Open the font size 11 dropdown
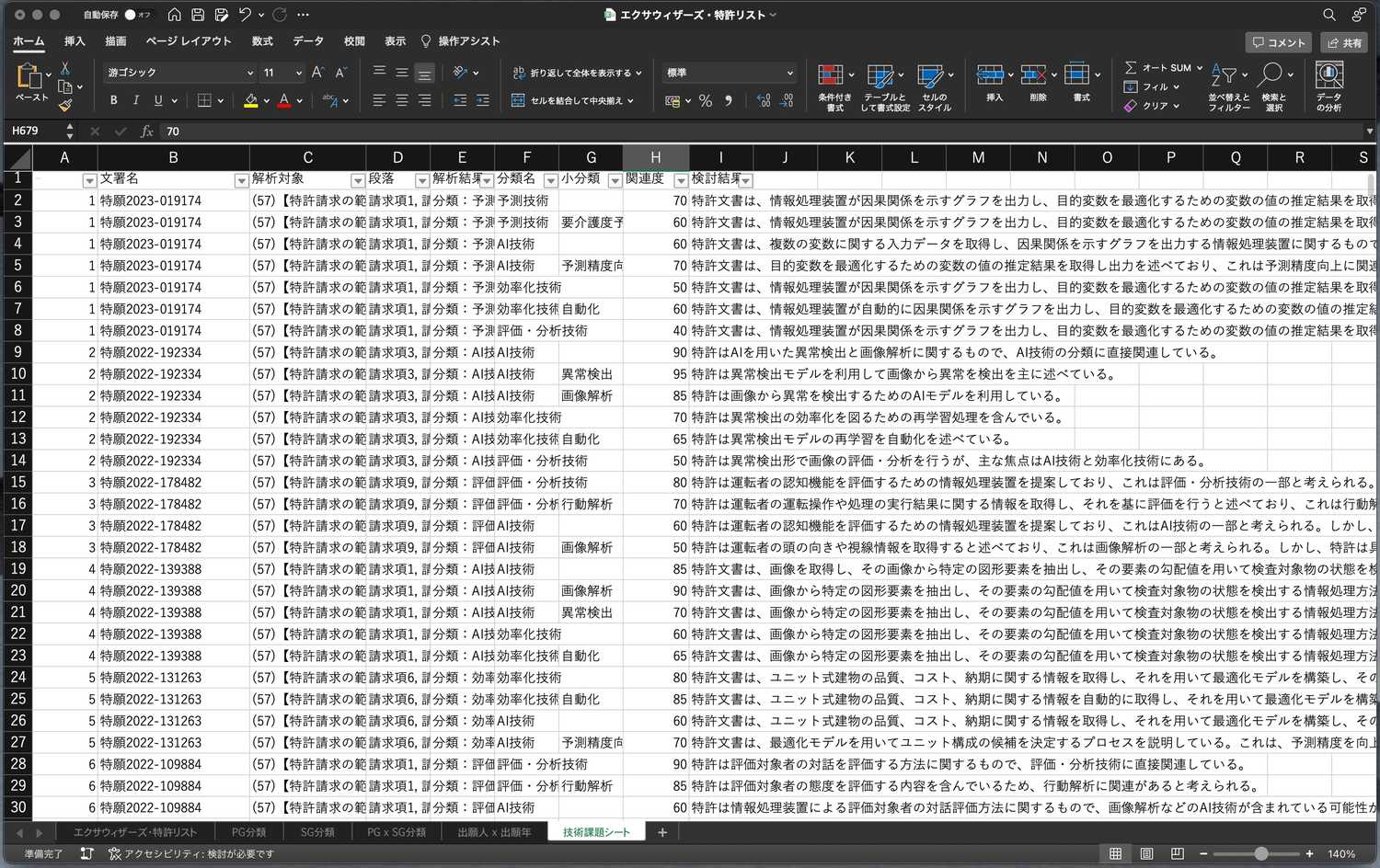Image resolution: width=1380 pixels, height=868 pixels. coord(298,73)
